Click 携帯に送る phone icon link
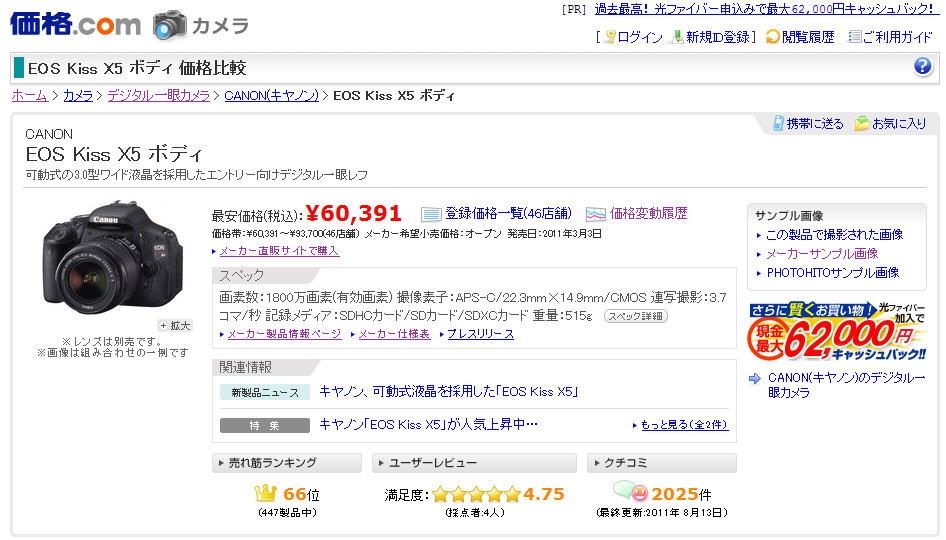Image resolution: width=946 pixels, height=540 pixels. coord(808,123)
